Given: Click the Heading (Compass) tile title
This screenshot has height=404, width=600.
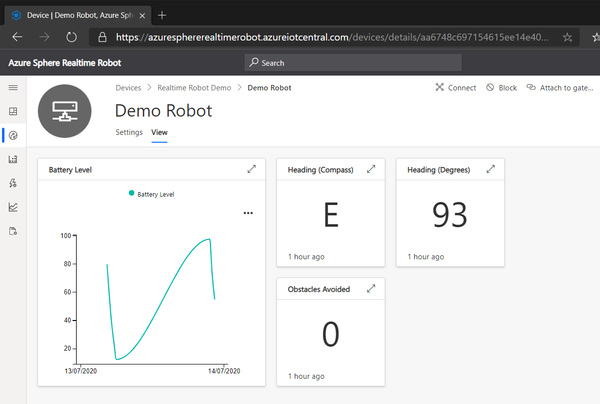Looking at the screenshot, I should click(x=321, y=170).
